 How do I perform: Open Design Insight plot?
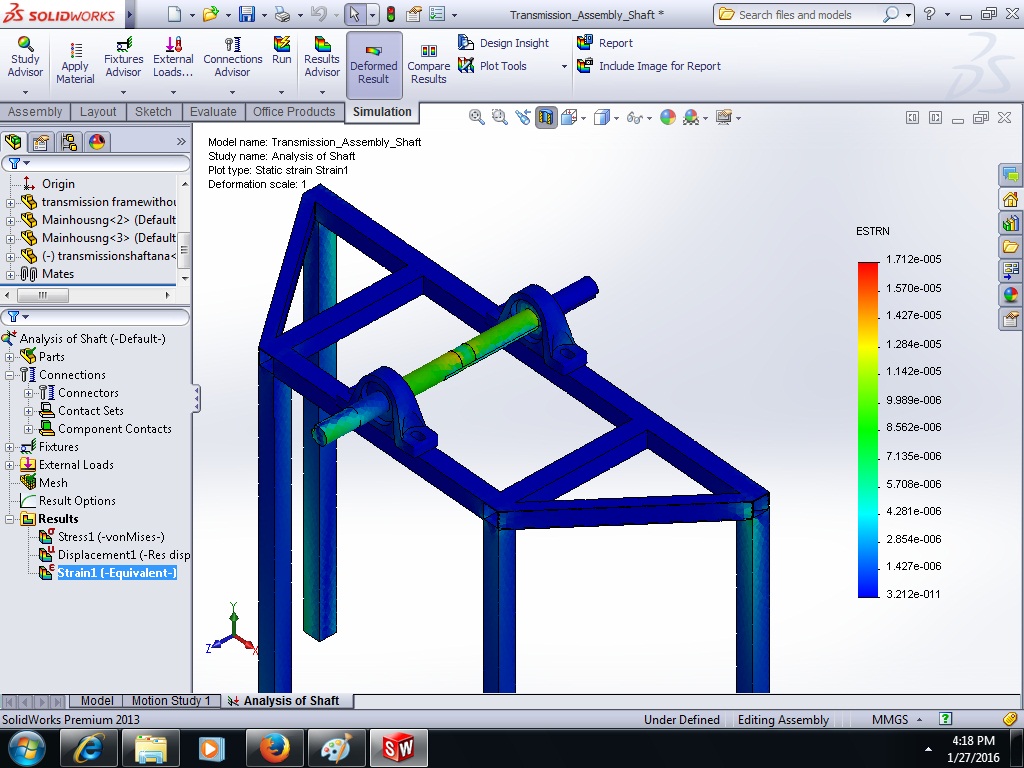pyautogui.click(x=504, y=43)
